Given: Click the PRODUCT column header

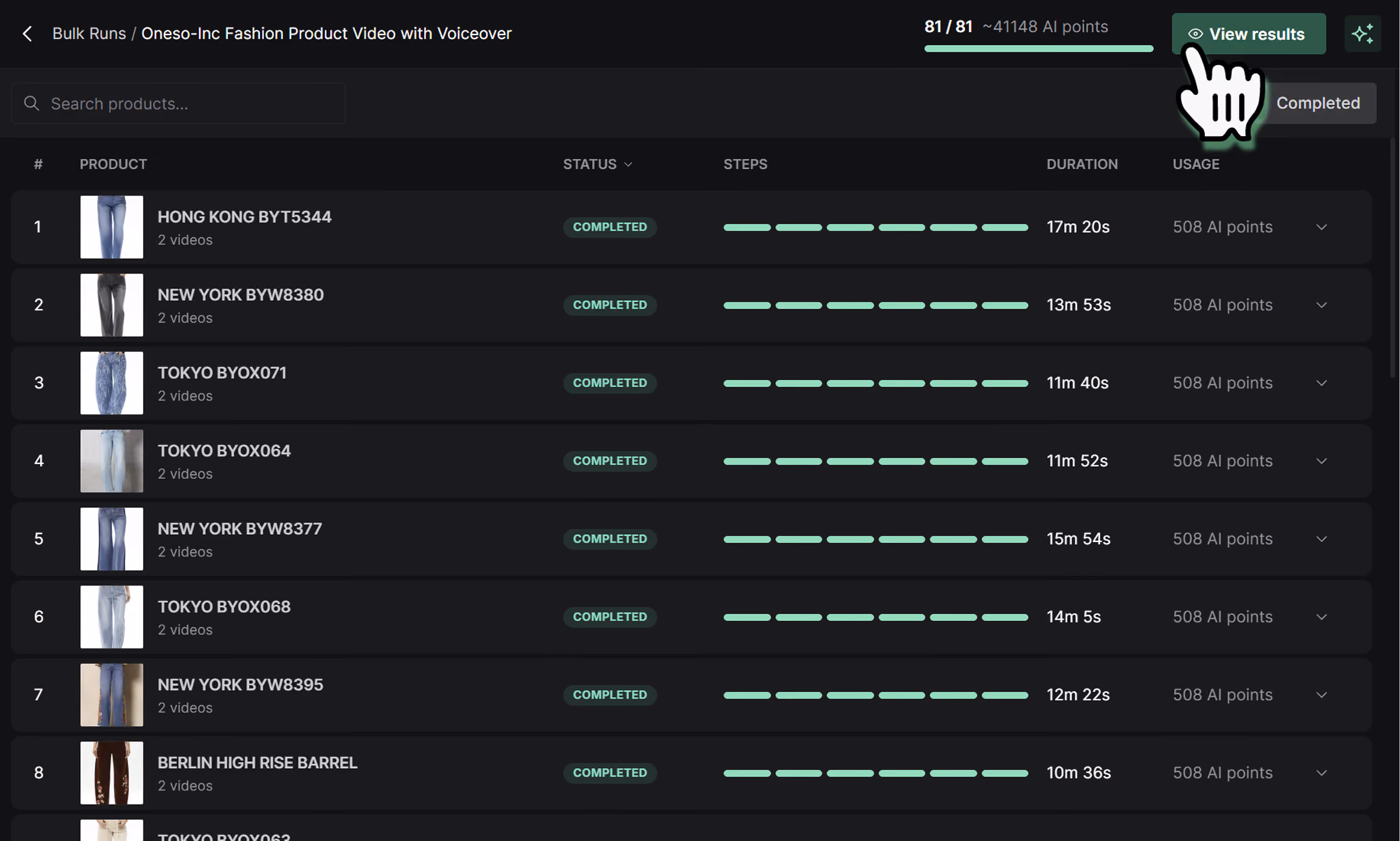Looking at the screenshot, I should (x=113, y=164).
